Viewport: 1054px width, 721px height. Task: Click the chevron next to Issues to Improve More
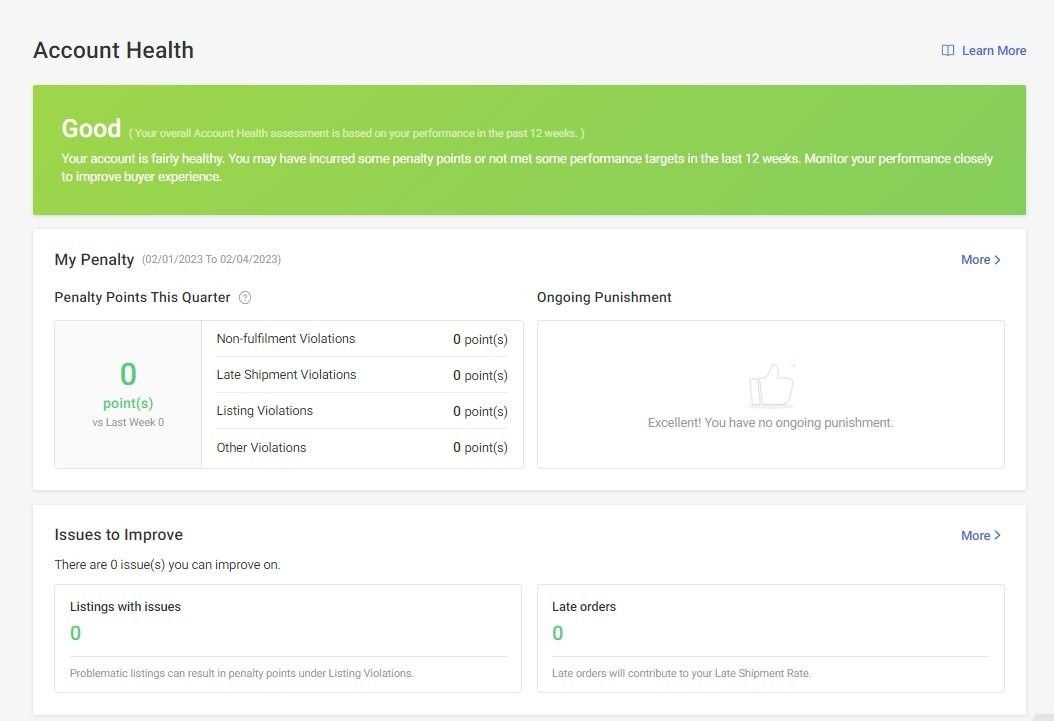[997, 536]
